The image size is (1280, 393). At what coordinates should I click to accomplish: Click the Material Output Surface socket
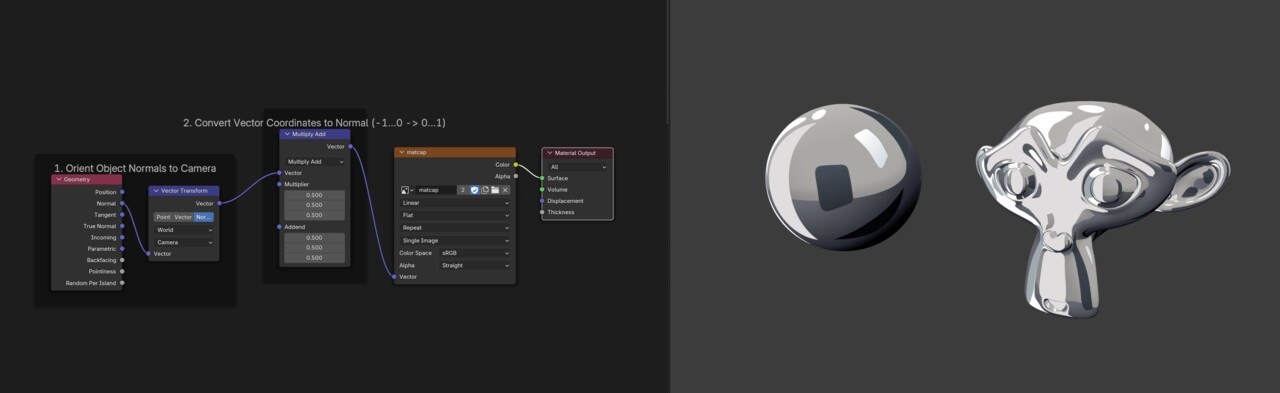click(541, 178)
